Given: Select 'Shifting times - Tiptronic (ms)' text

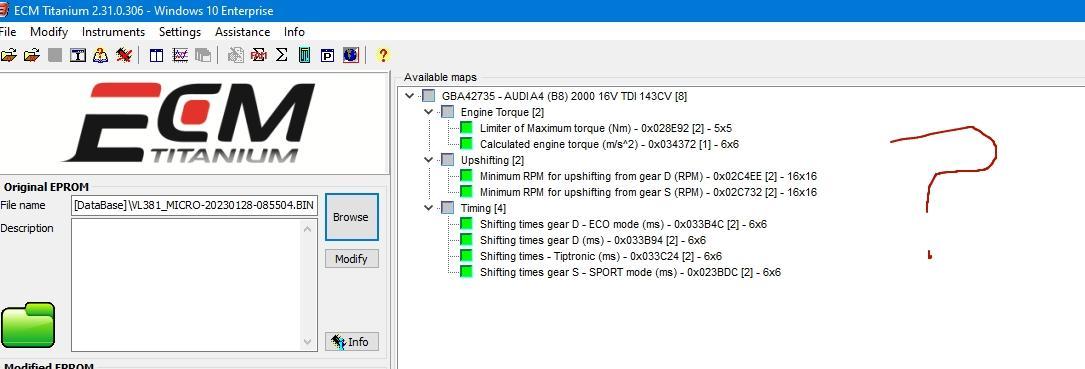Looking at the screenshot, I should [x=601, y=255].
